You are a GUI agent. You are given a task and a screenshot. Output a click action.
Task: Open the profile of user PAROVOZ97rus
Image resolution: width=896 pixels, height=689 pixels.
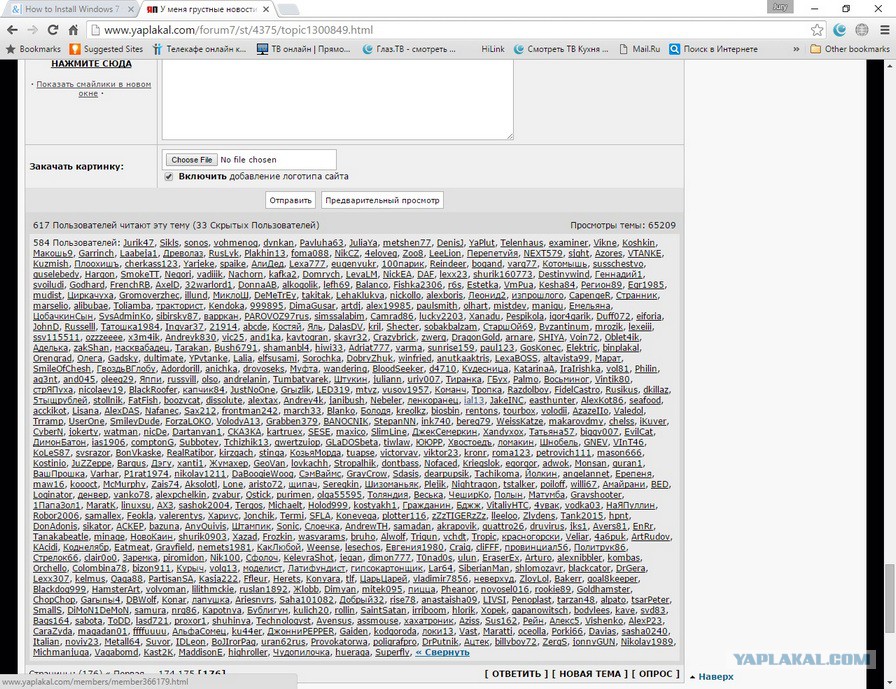pos(276,316)
